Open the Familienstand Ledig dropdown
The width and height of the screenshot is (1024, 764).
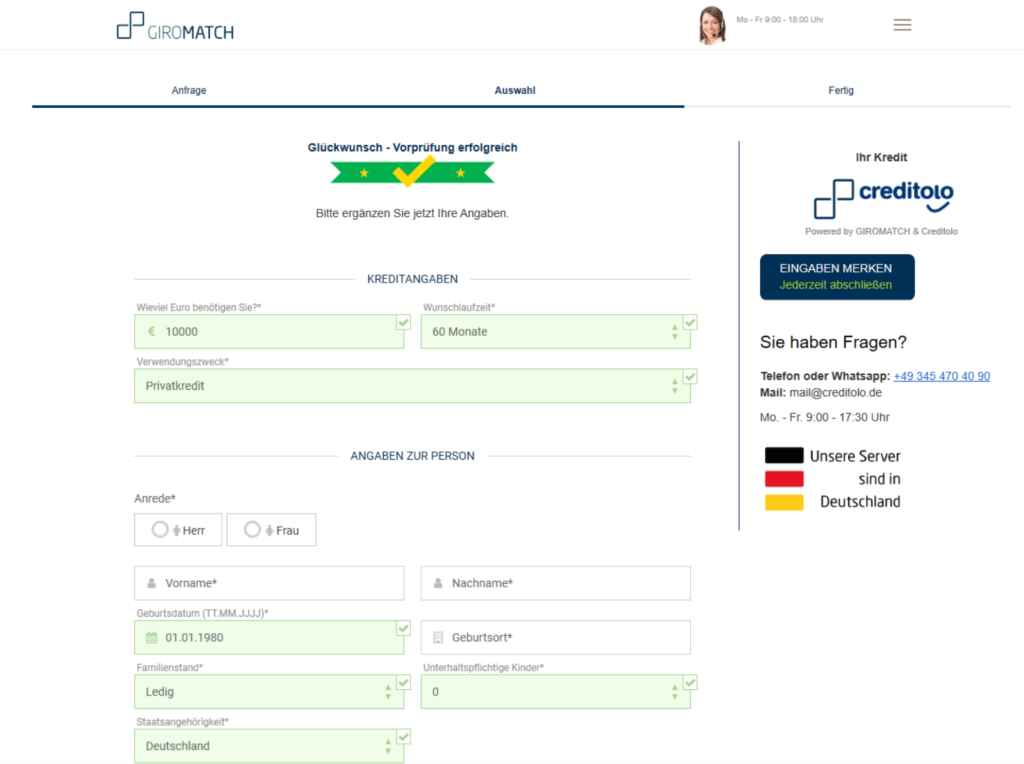[268, 692]
